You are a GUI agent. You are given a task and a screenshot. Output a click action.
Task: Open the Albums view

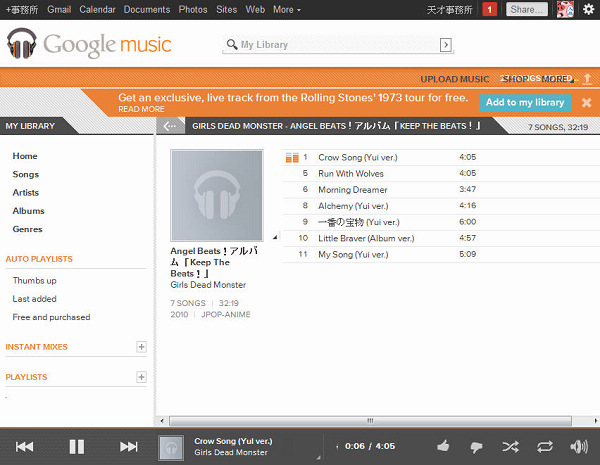point(28,211)
